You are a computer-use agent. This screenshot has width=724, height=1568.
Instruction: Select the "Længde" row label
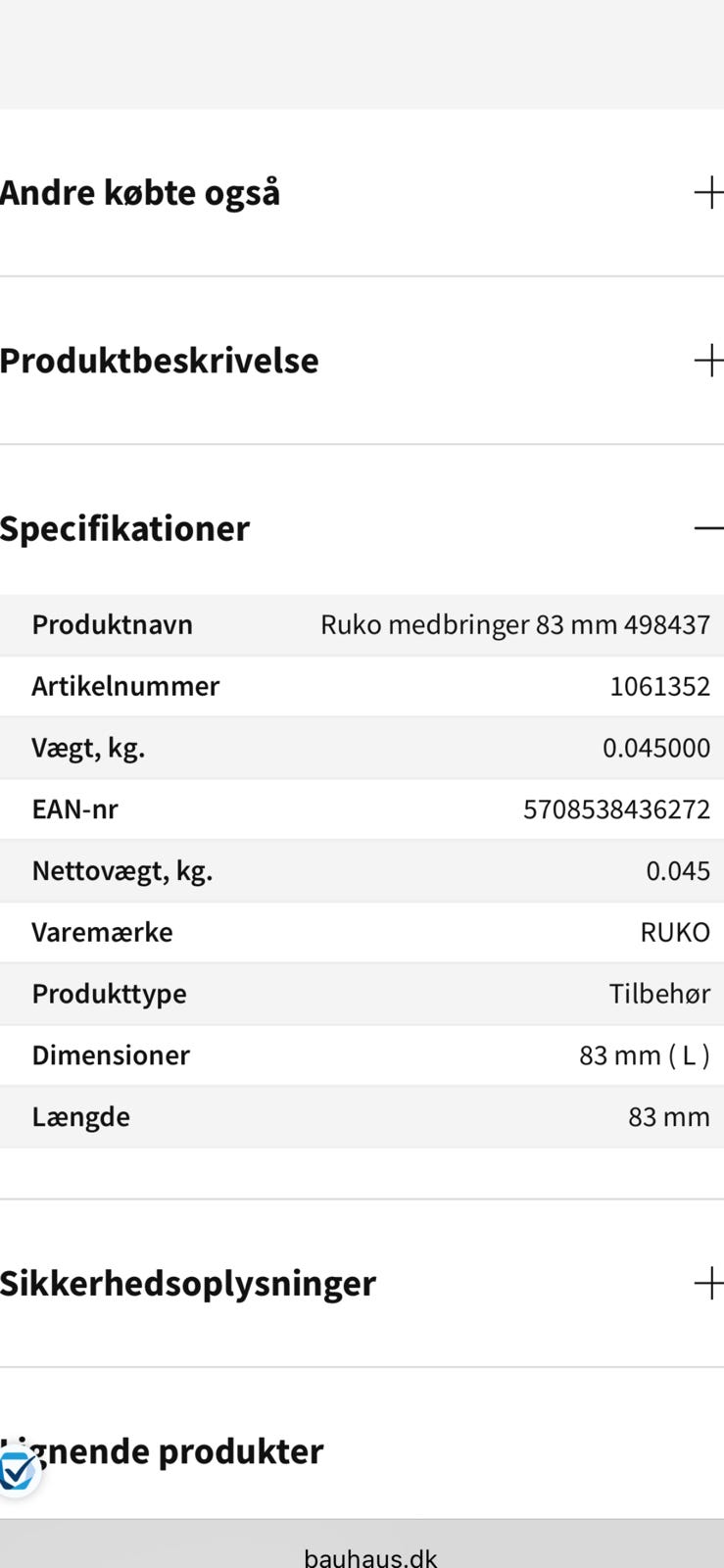[80, 1117]
